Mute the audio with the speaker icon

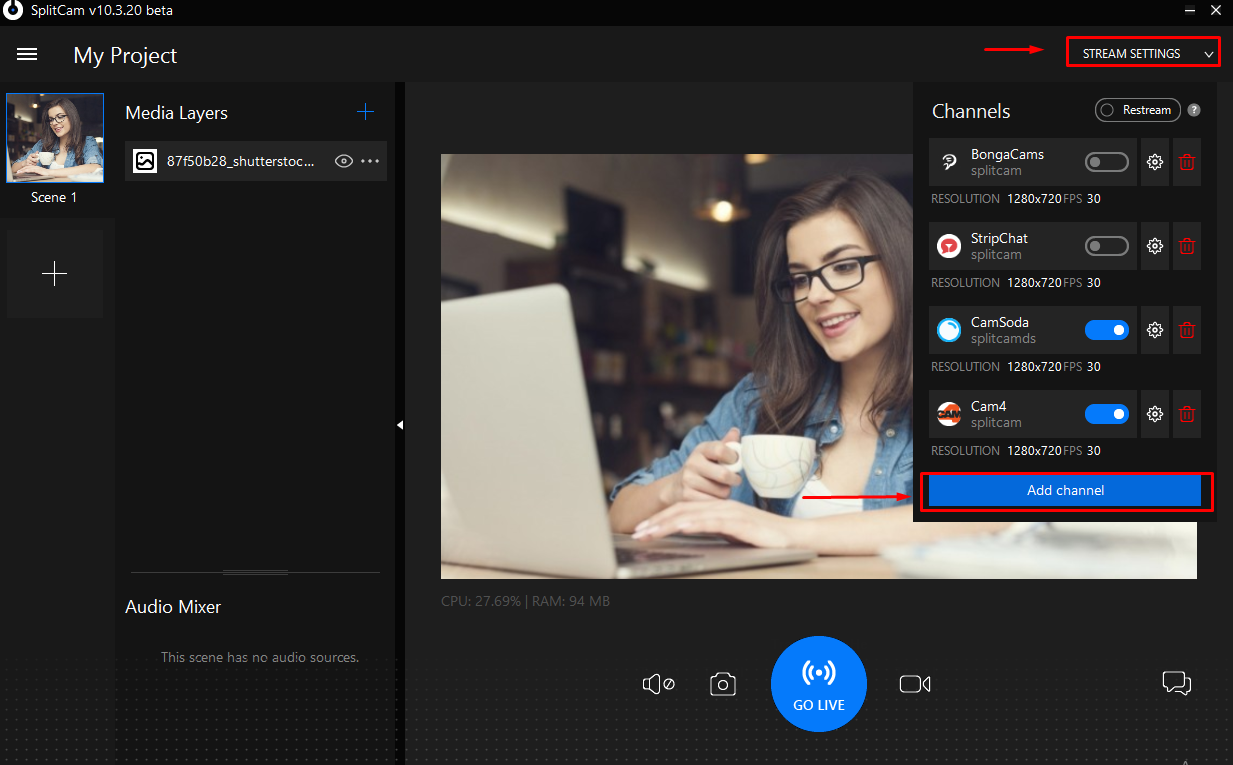tap(658, 684)
